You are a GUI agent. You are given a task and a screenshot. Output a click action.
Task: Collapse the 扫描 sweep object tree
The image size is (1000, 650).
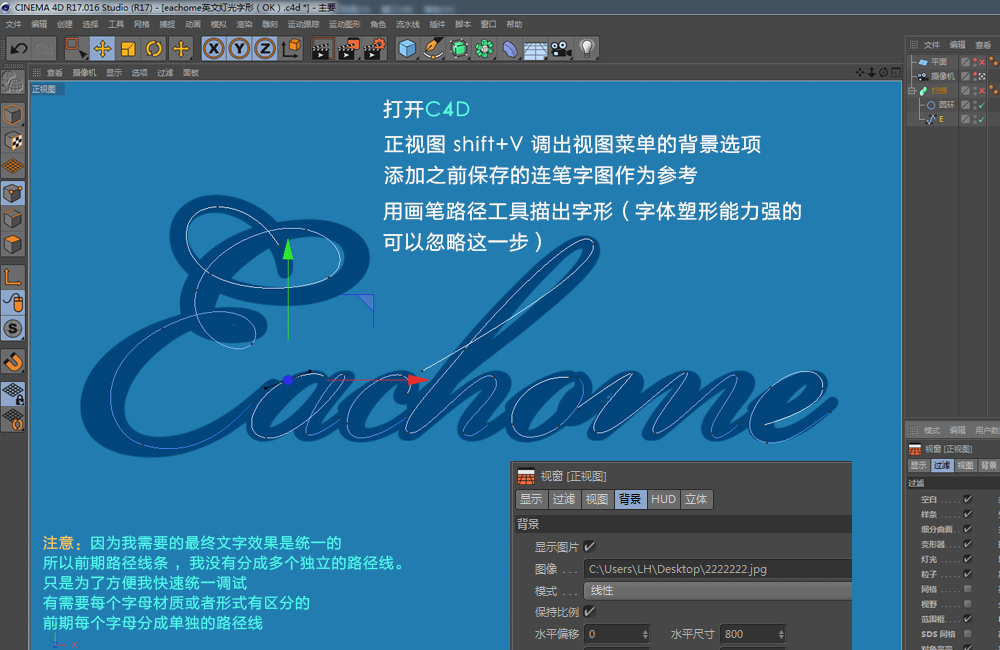911,91
